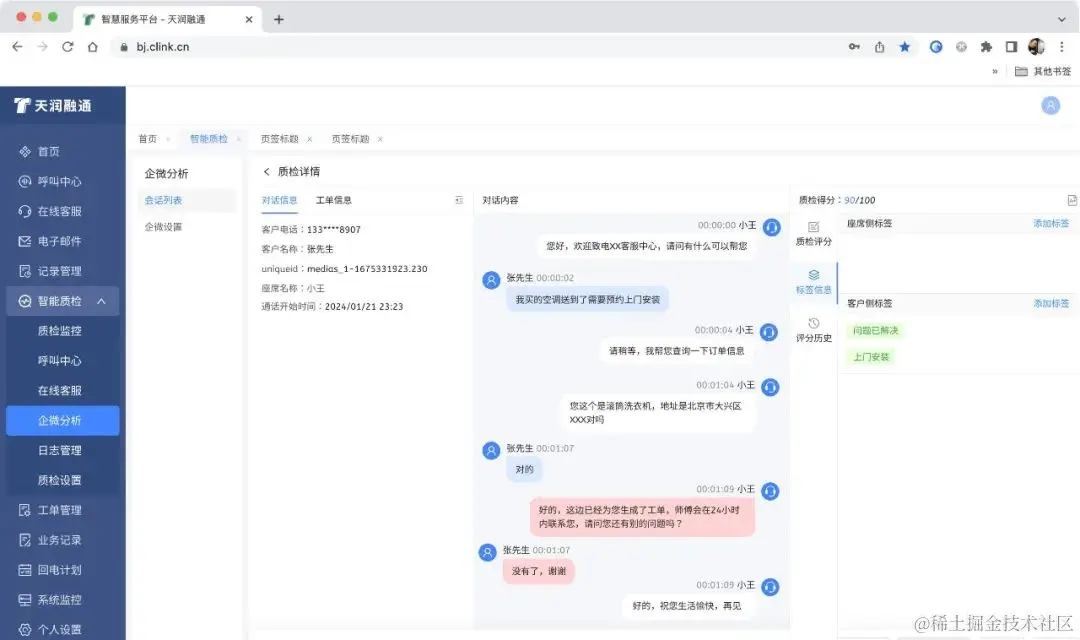
Task: Click the share icon in address bar
Action: point(880,47)
